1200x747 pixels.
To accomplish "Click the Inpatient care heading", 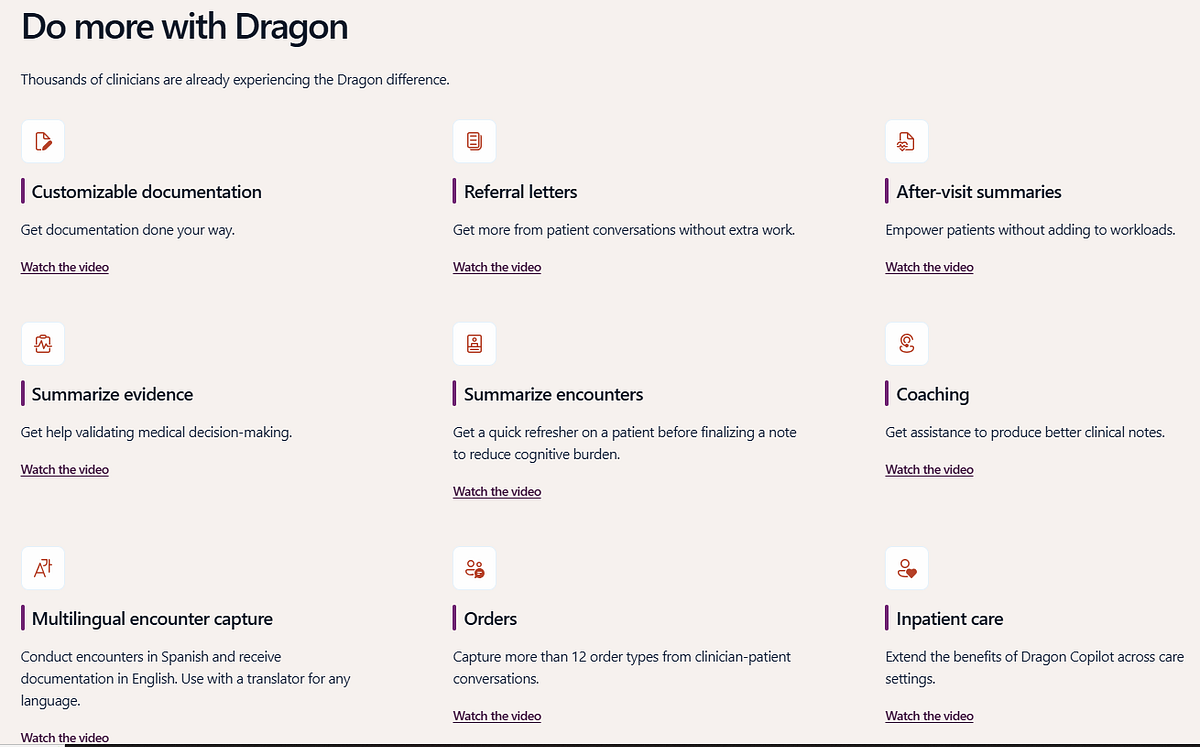I will pyautogui.click(x=950, y=619).
